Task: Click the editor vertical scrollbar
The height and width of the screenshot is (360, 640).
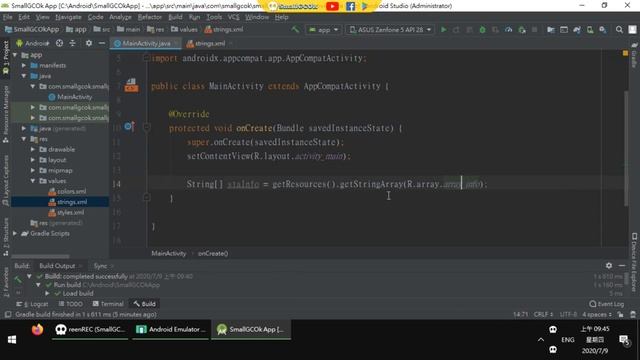Action: click(x=626, y=149)
